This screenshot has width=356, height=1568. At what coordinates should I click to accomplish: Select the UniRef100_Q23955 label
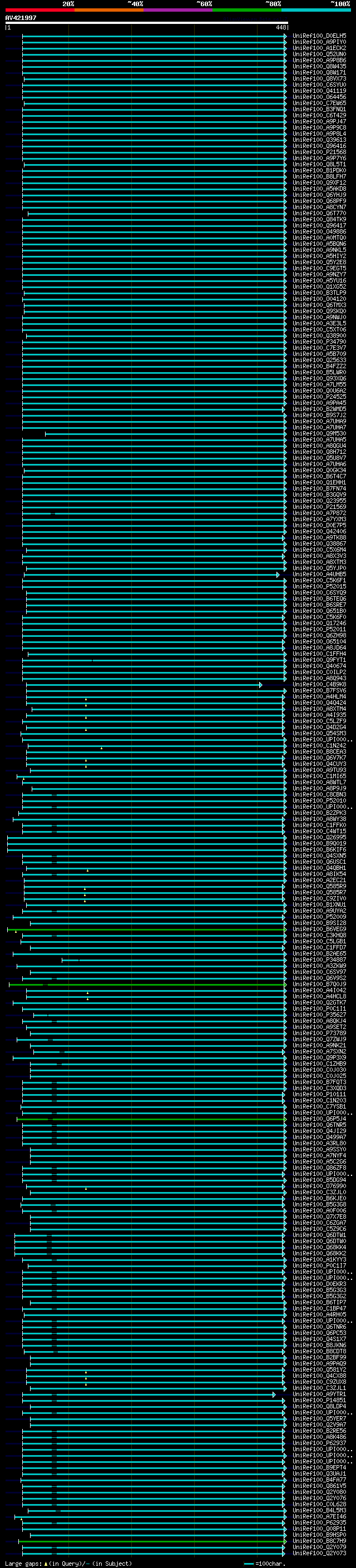319,501
